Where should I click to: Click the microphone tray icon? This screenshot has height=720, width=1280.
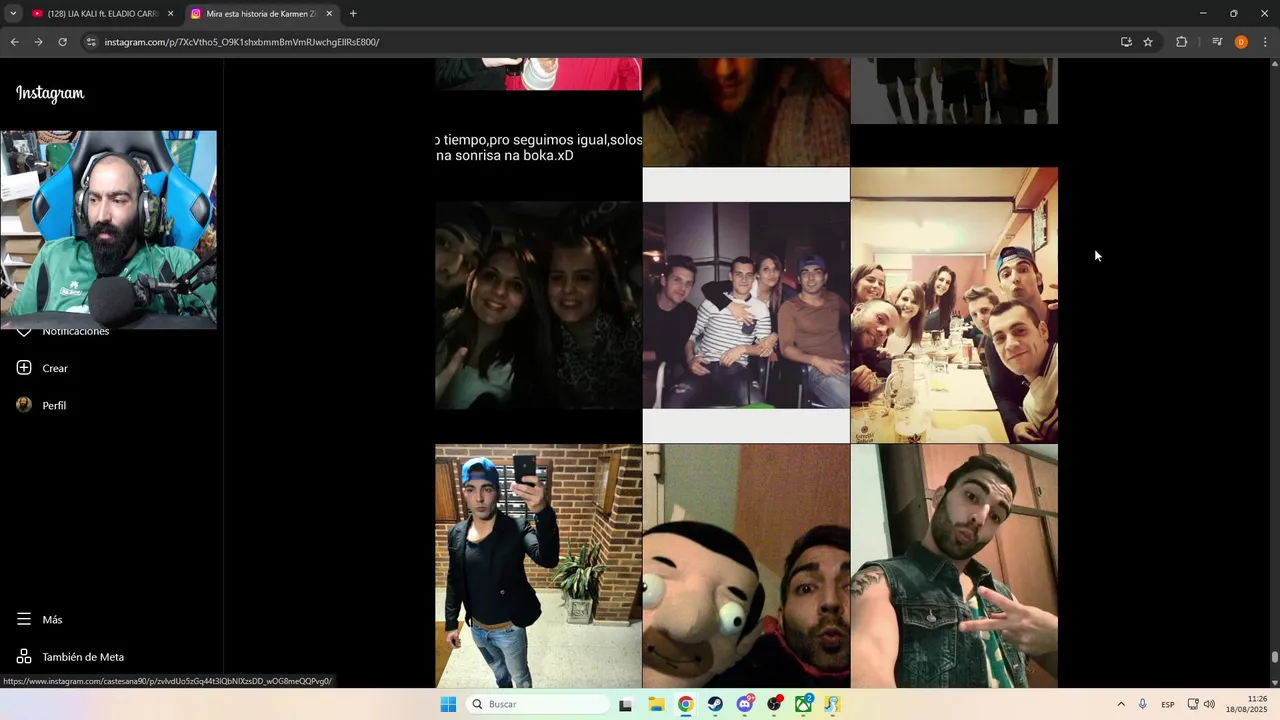[1142, 704]
